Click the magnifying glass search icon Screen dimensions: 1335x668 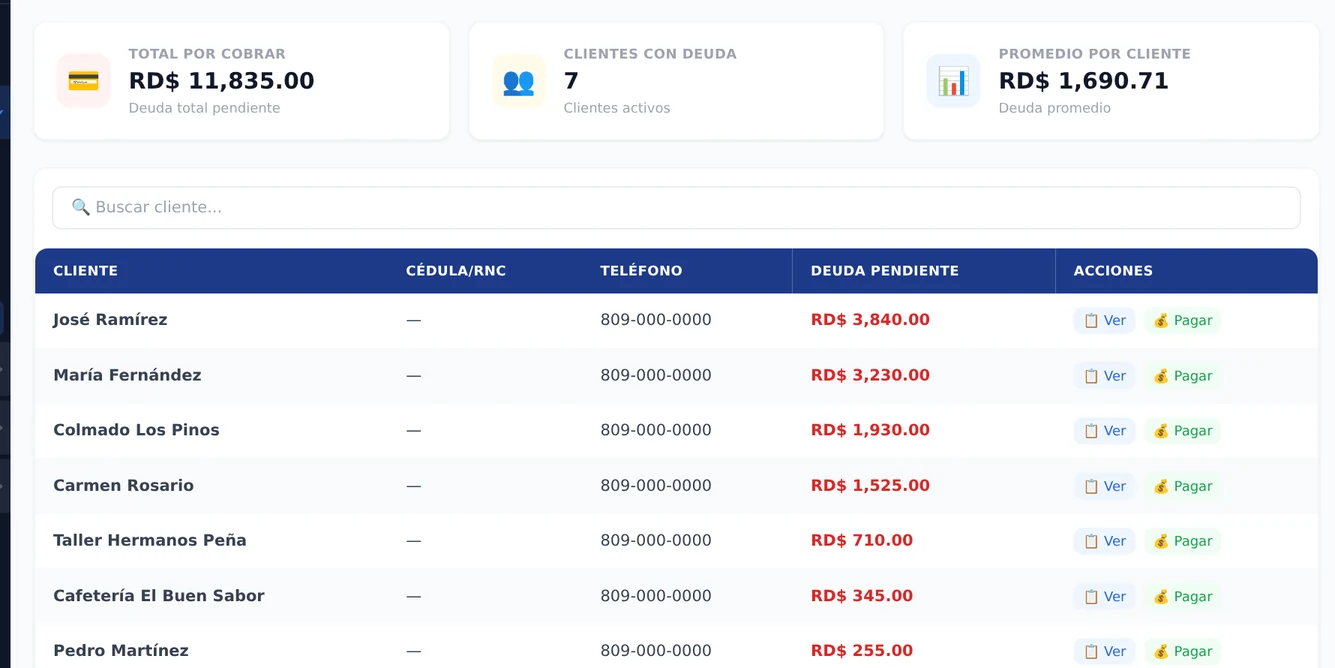[81, 207]
